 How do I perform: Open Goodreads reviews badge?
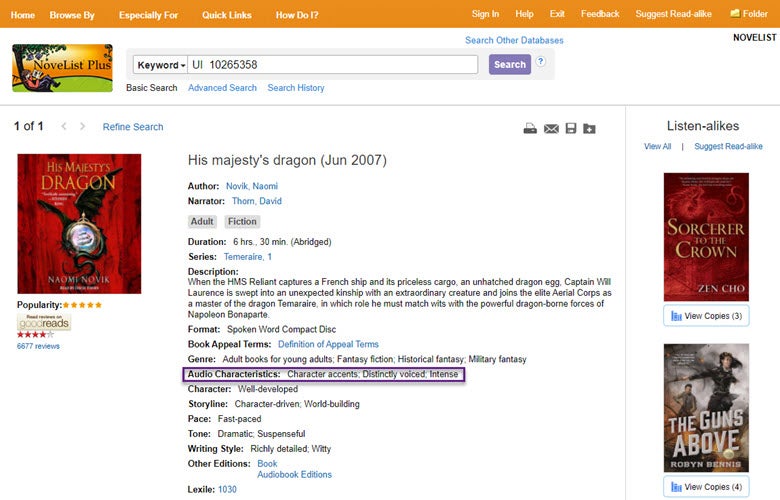pos(44,323)
